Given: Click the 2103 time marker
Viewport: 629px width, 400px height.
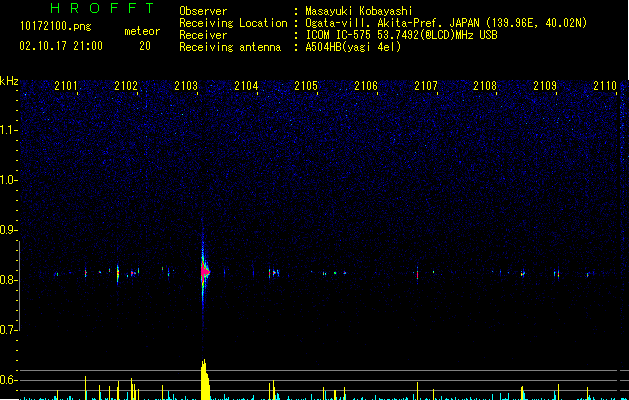Looking at the screenshot, I should [186, 86].
